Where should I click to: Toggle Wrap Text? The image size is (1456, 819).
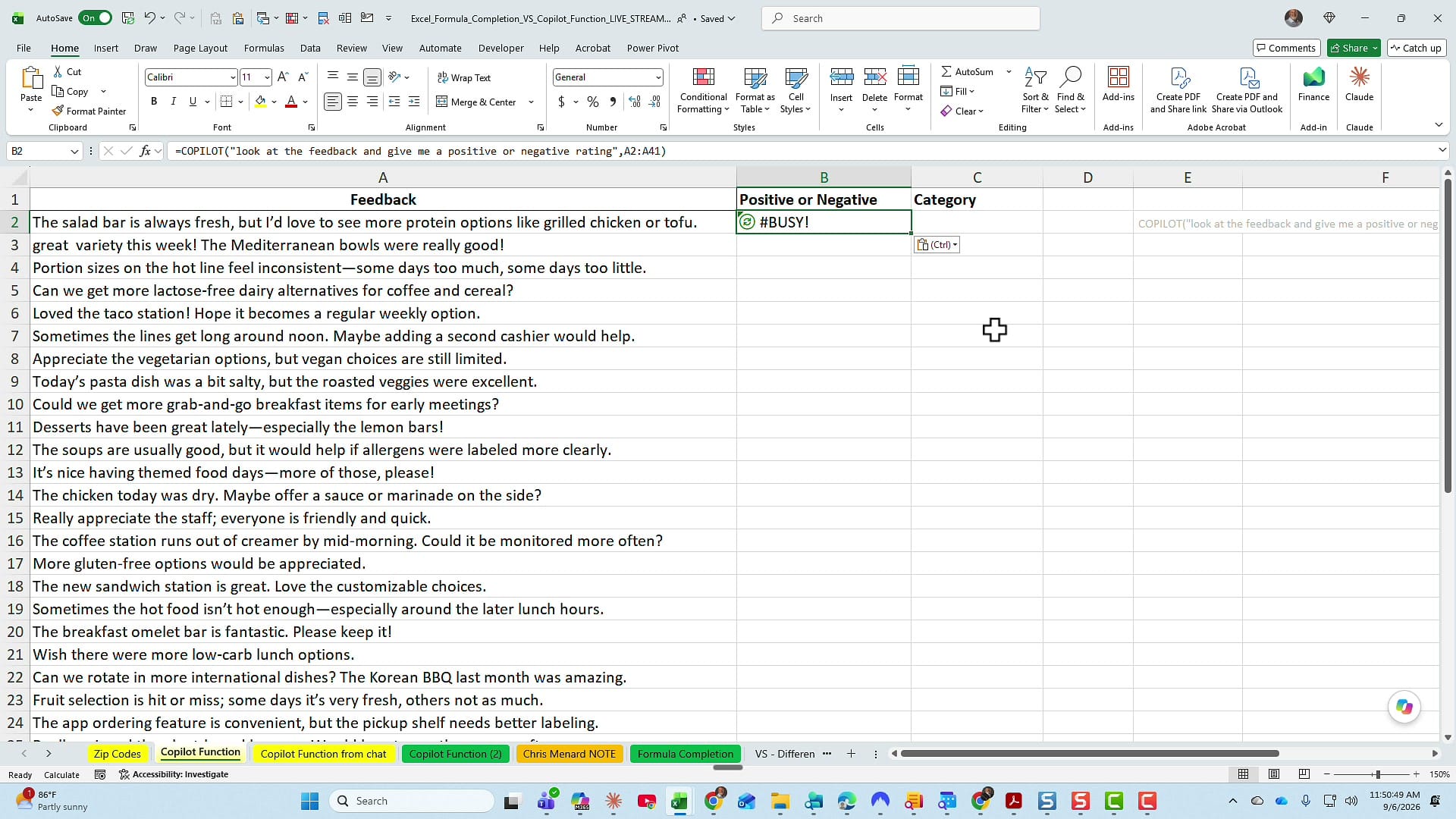464,77
